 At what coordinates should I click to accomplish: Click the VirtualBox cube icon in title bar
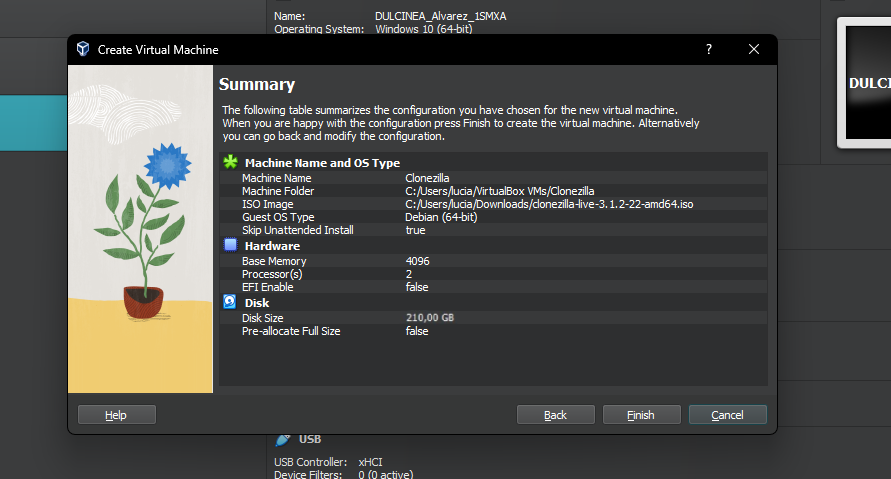[83, 49]
